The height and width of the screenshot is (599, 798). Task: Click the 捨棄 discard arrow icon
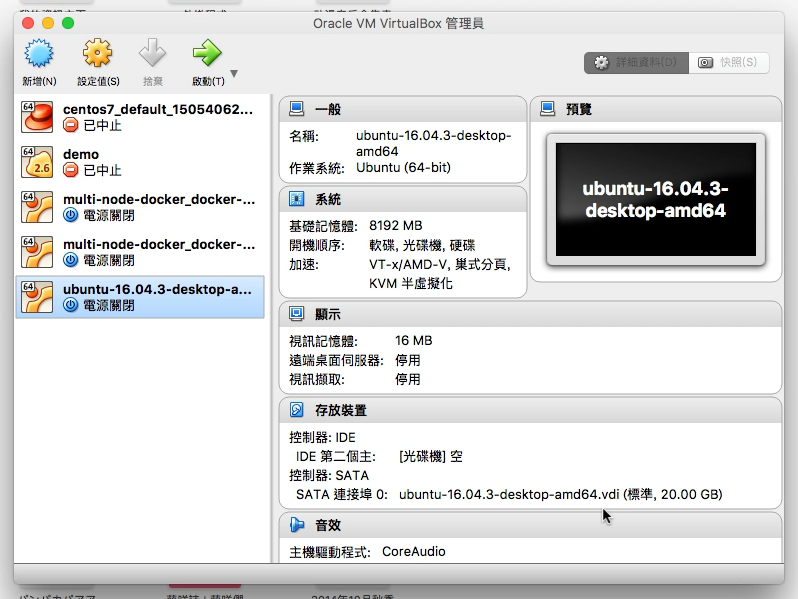click(x=152, y=52)
